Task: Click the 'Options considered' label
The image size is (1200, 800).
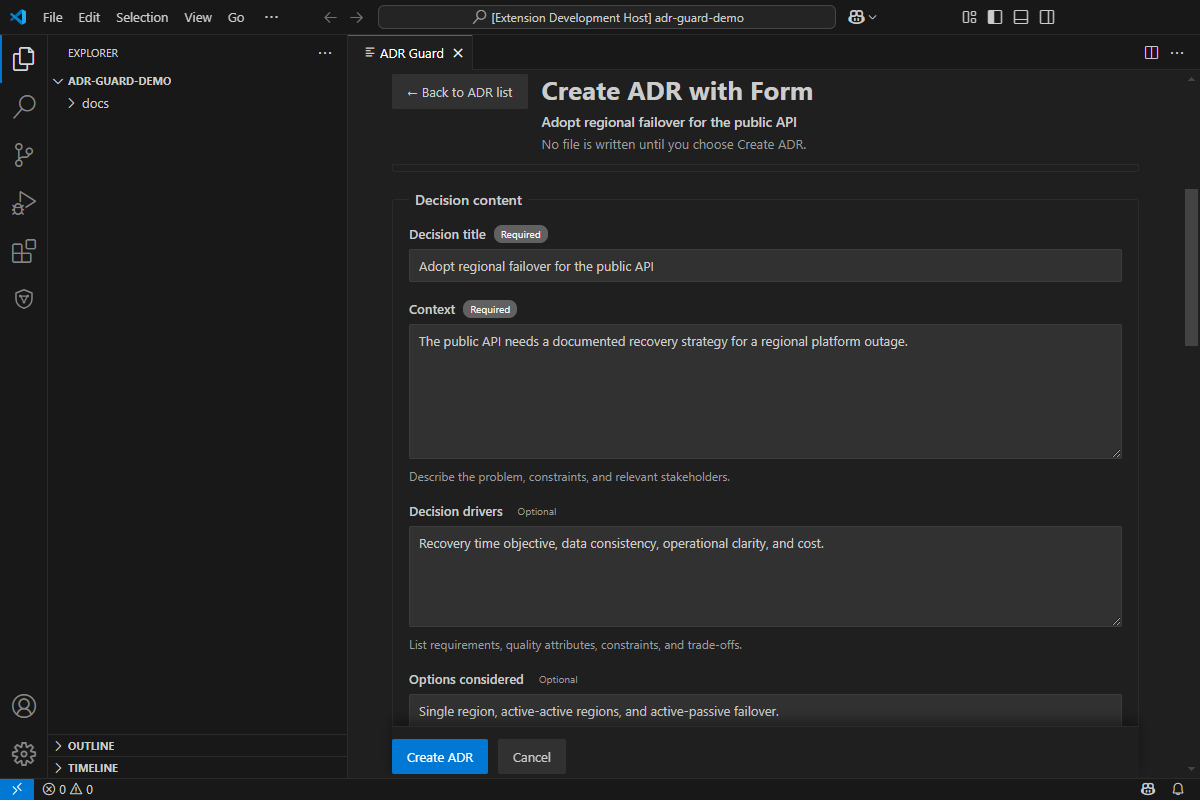Action: pos(466,679)
